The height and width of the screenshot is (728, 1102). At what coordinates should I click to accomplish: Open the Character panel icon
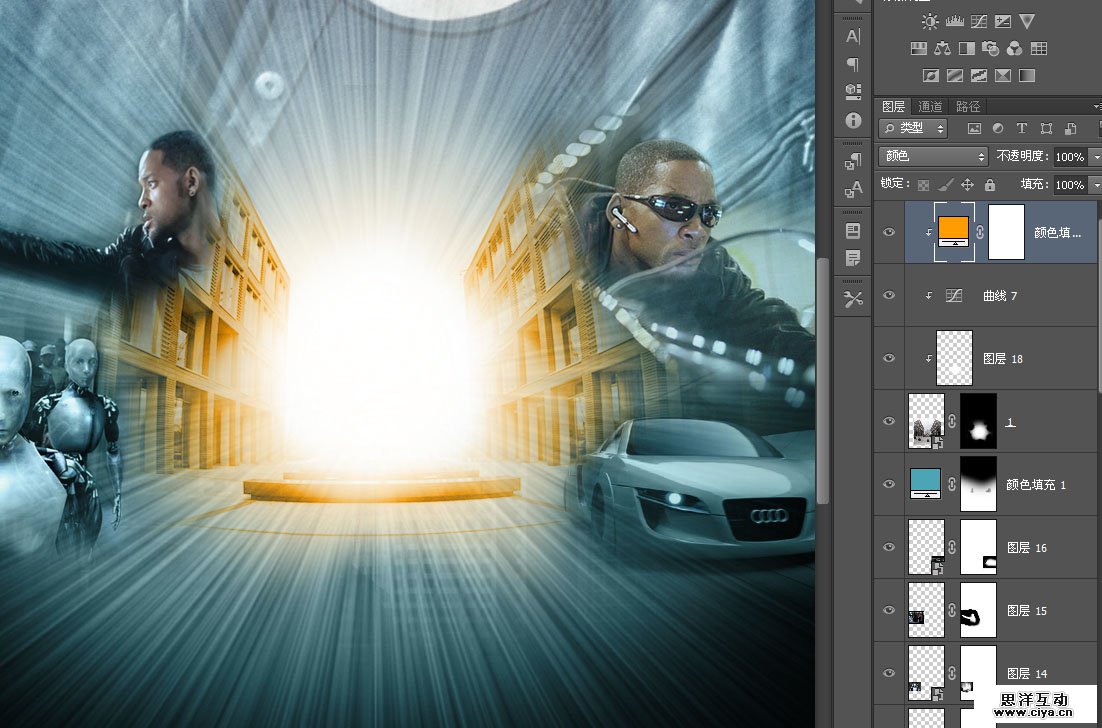point(853,36)
